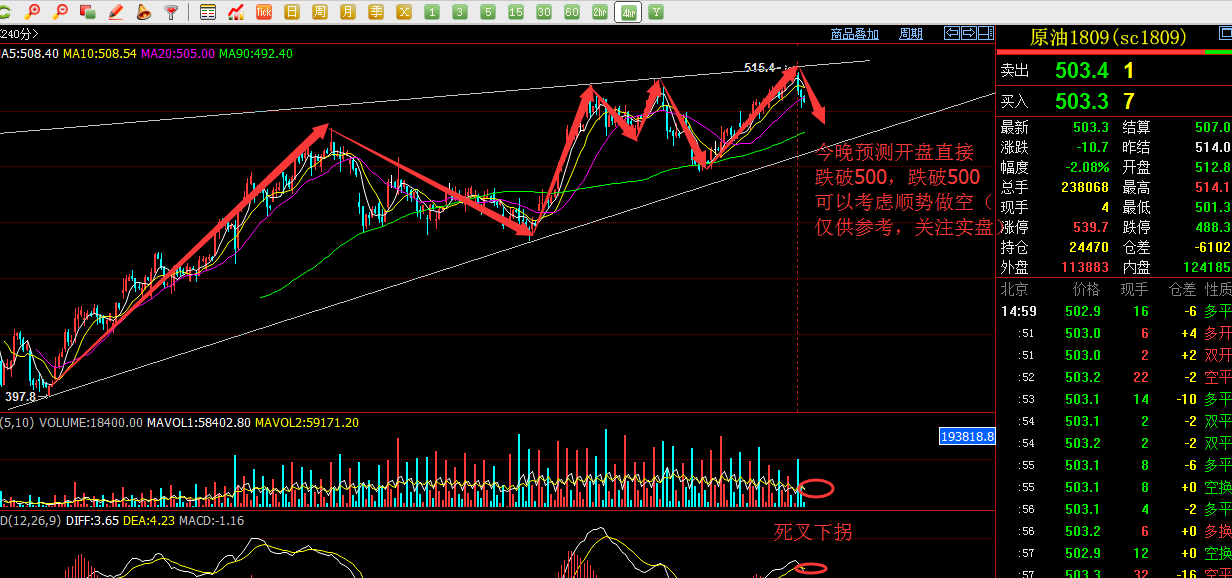Click the 原油1809(sc1809) contract title
Viewport: 1232px width, 578px height.
tap(1108, 38)
